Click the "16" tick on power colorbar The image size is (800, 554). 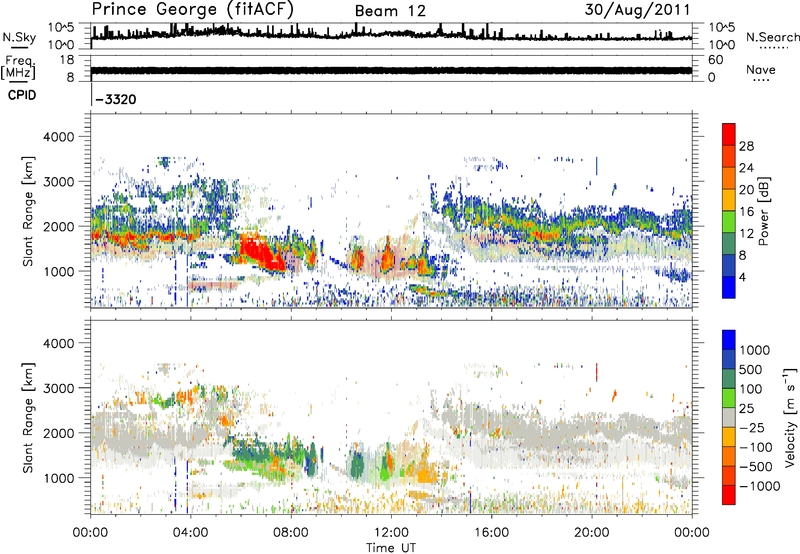tap(746, 212)
